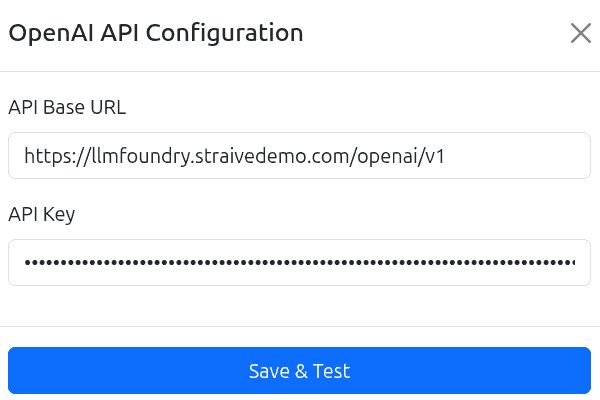
Task: Dismiss the configuration modal using X
Action: (x=580, y=33)
